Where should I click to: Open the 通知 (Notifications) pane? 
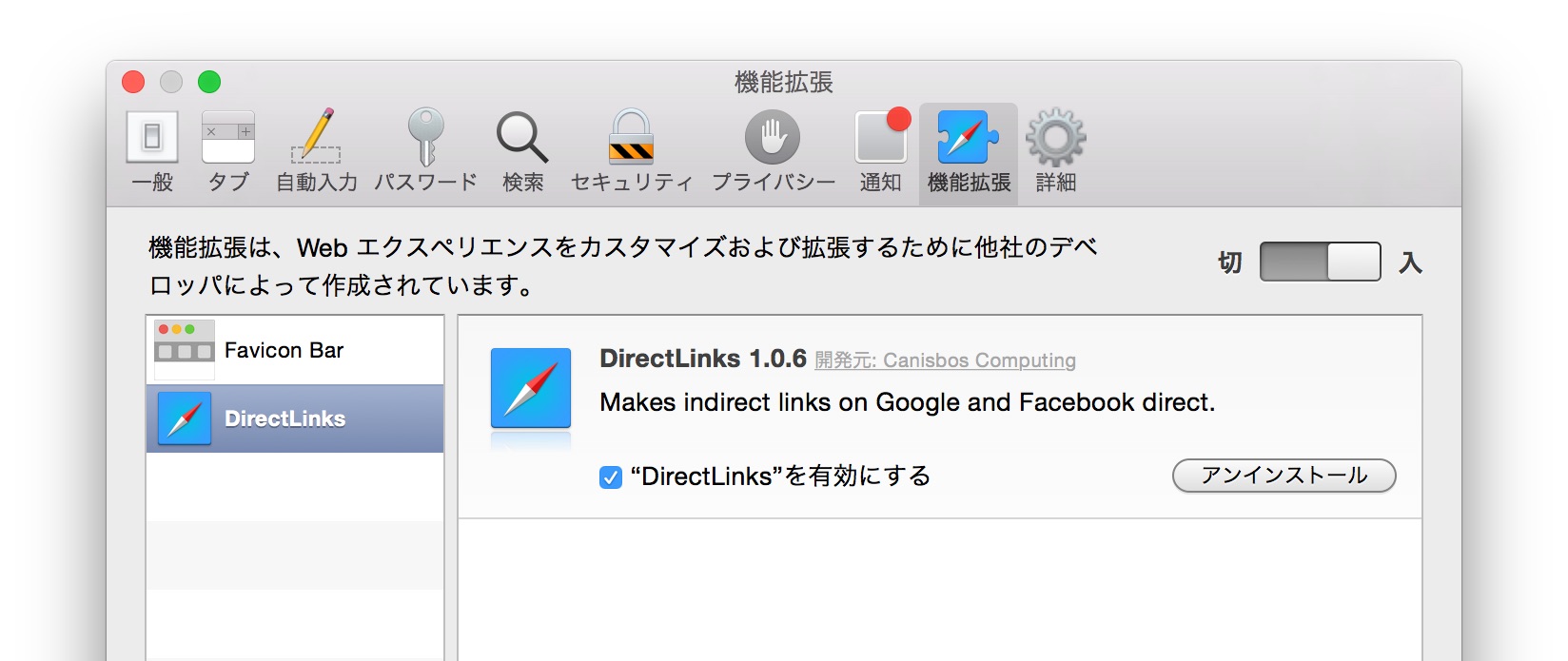click(x=881, y=150)
